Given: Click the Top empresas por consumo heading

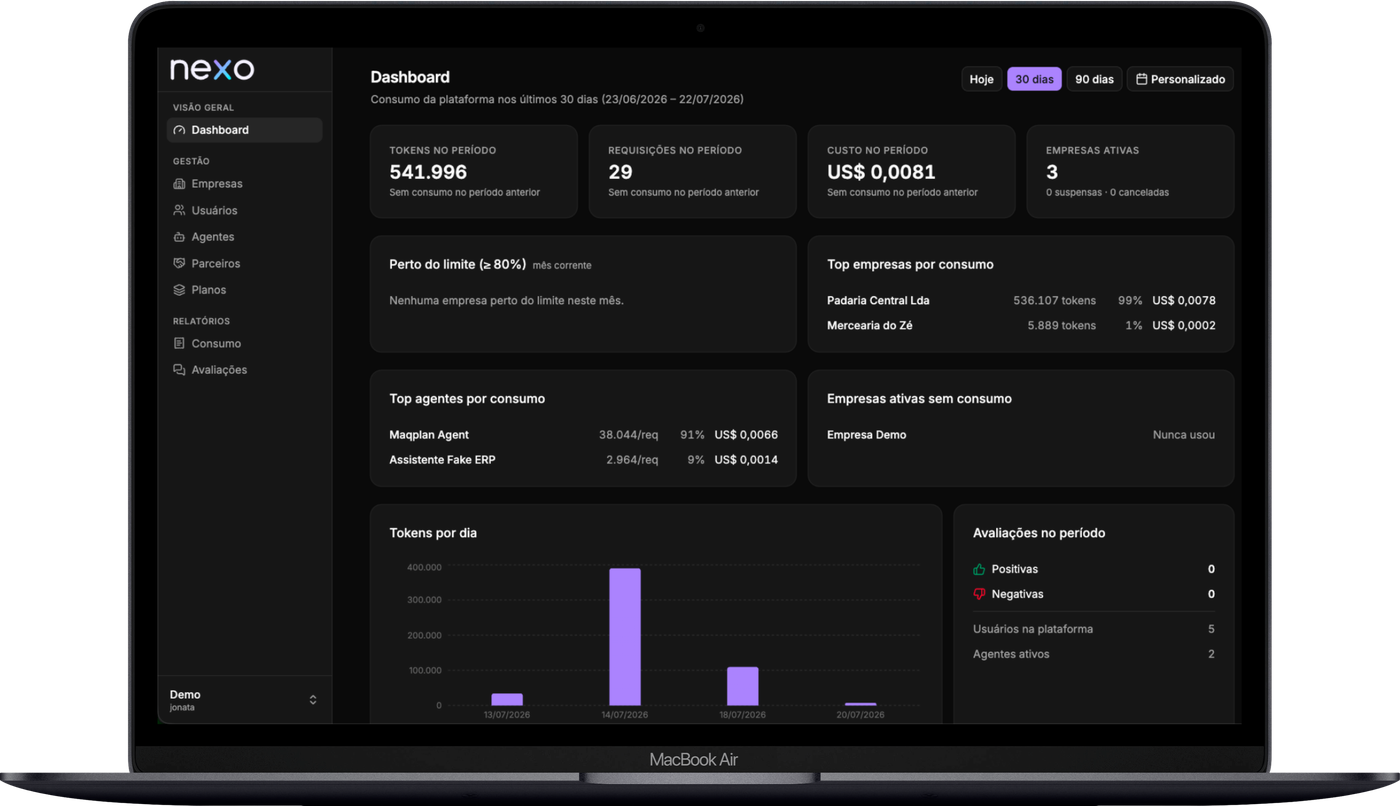Looking at the screenshot, I should tap(910, 264).
